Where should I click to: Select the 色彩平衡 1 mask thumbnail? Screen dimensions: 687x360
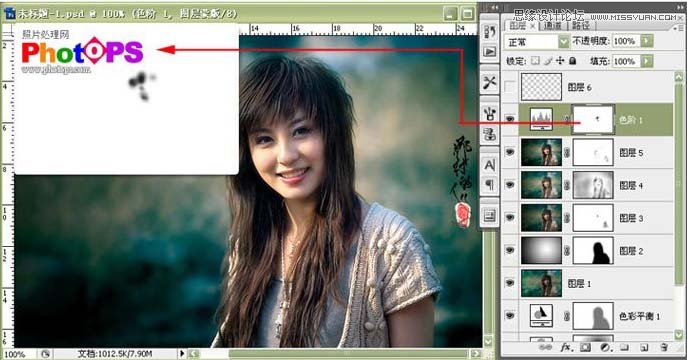[593, 316]
